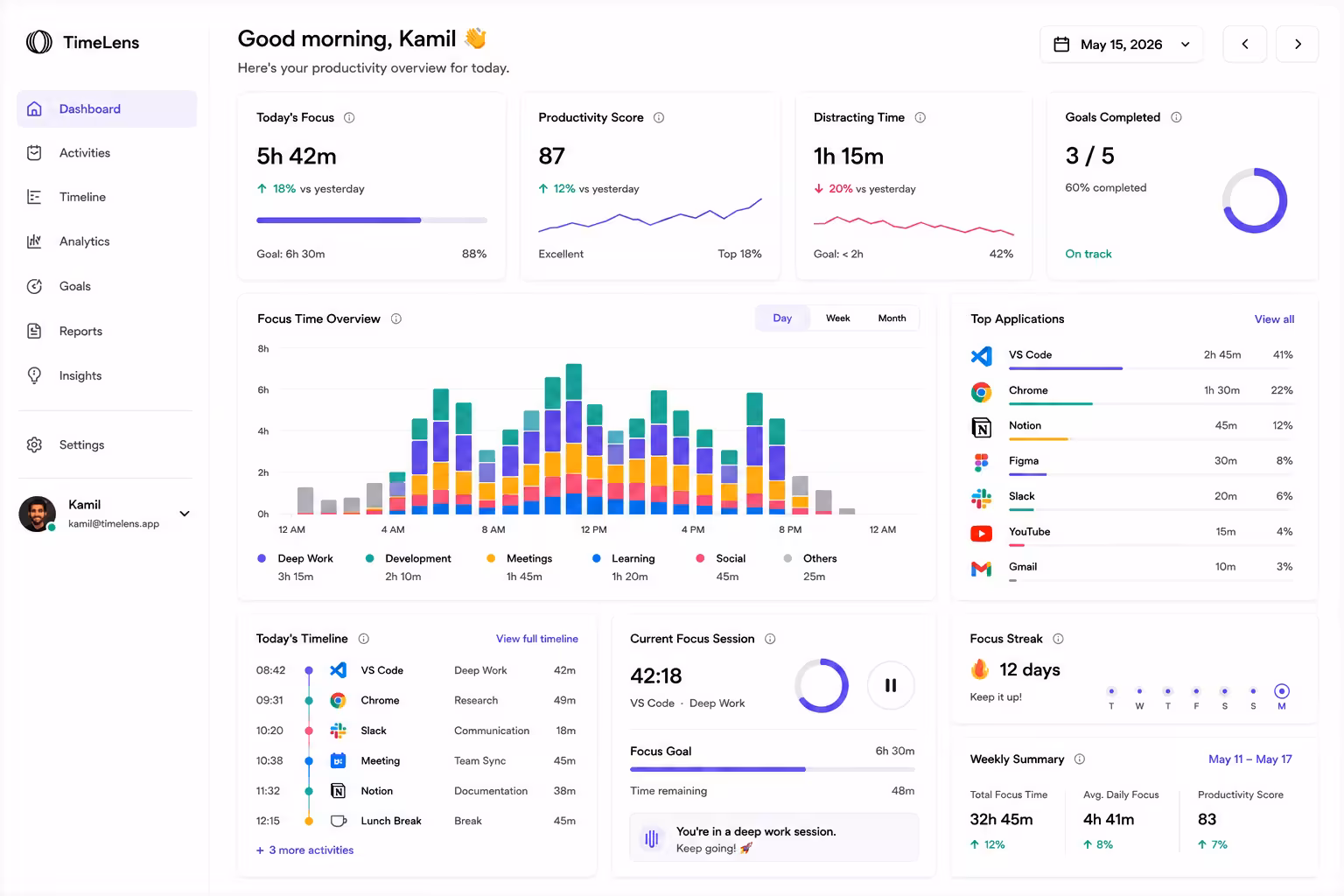Click the Chrome icon in Top Applications
The width and height of the screenshot is (1344, 896).
(982, 391)
